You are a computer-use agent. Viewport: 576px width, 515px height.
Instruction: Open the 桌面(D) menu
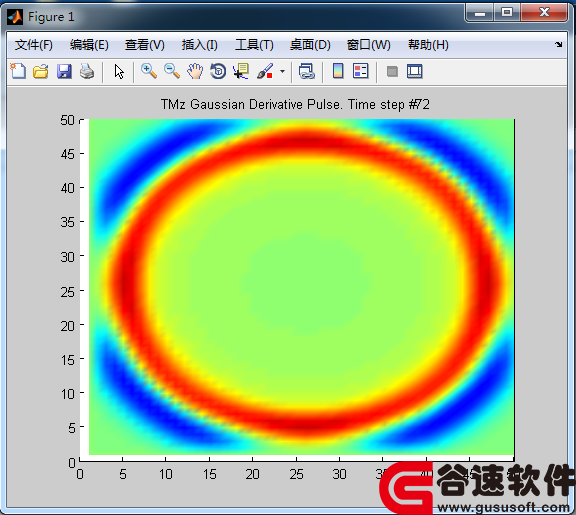[x=310, y=45]
